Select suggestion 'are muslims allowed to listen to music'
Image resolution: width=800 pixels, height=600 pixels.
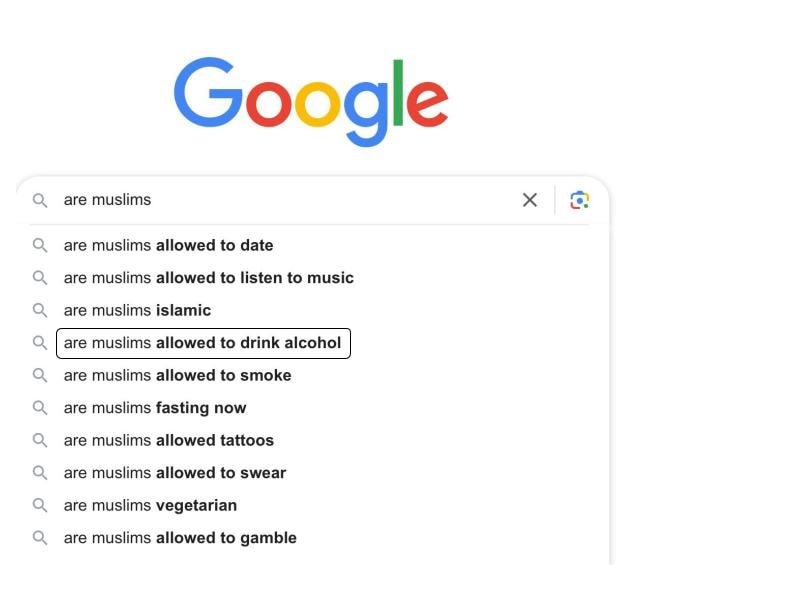click(x=207, y=277)
